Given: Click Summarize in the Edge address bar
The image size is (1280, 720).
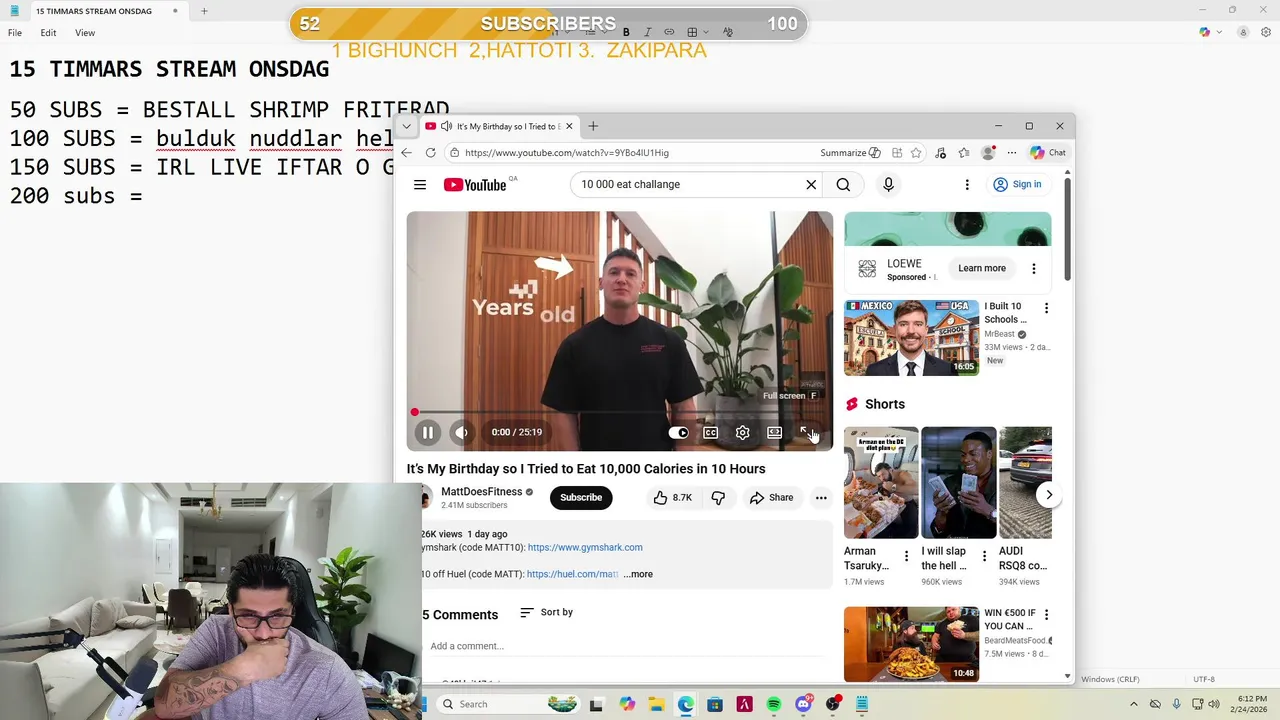Looking at the screenshot, I should (850, 153).
